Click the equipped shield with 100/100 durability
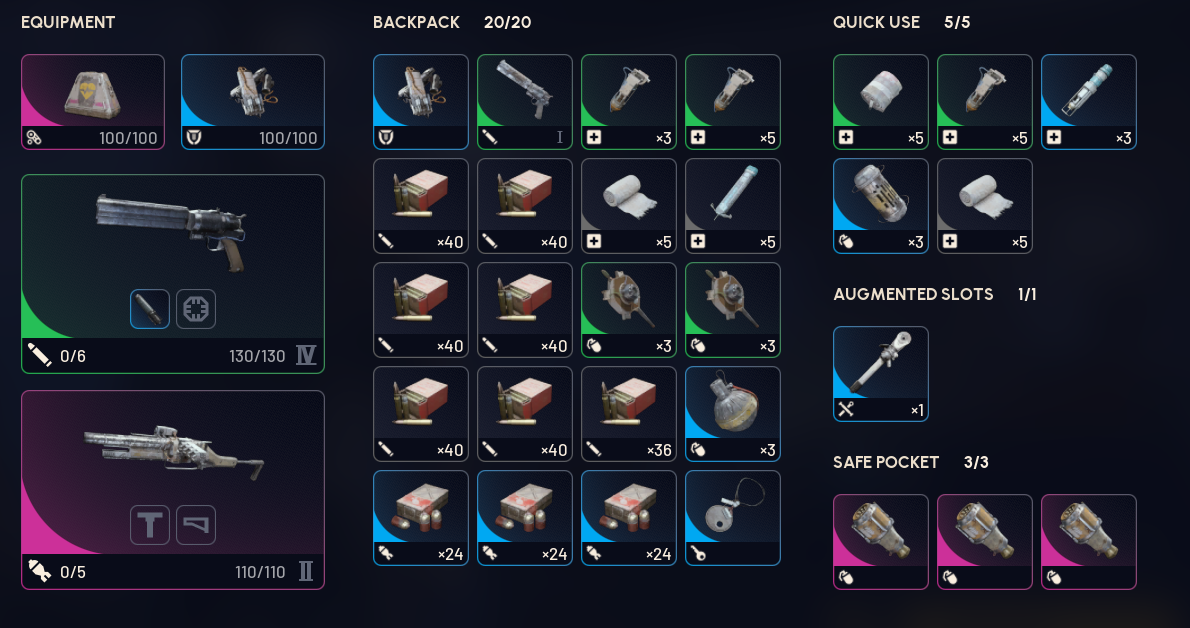Viewport: 1190px width, 628px height. tap(253, 102)
